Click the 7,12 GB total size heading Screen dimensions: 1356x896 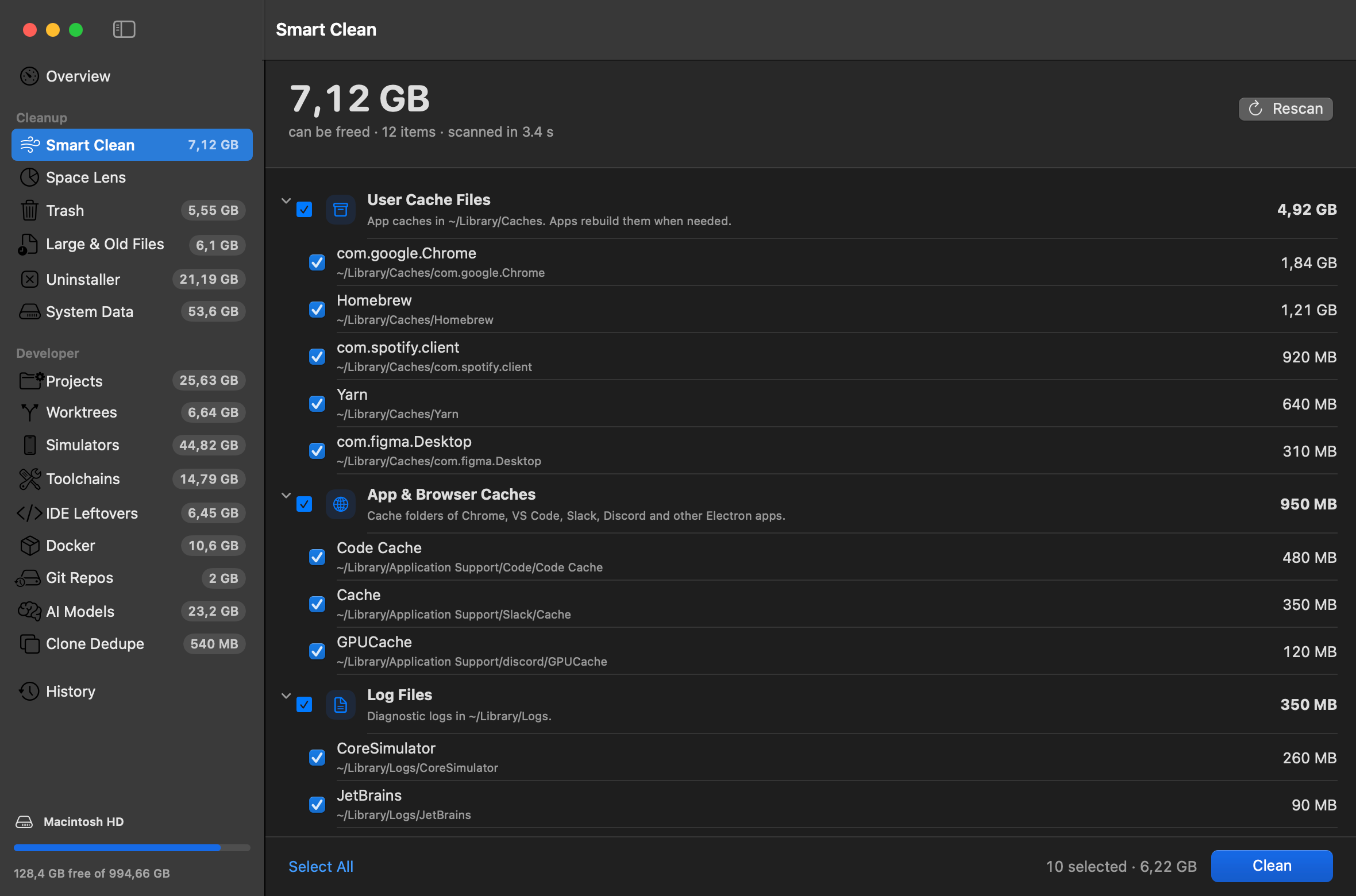(360, 99)
